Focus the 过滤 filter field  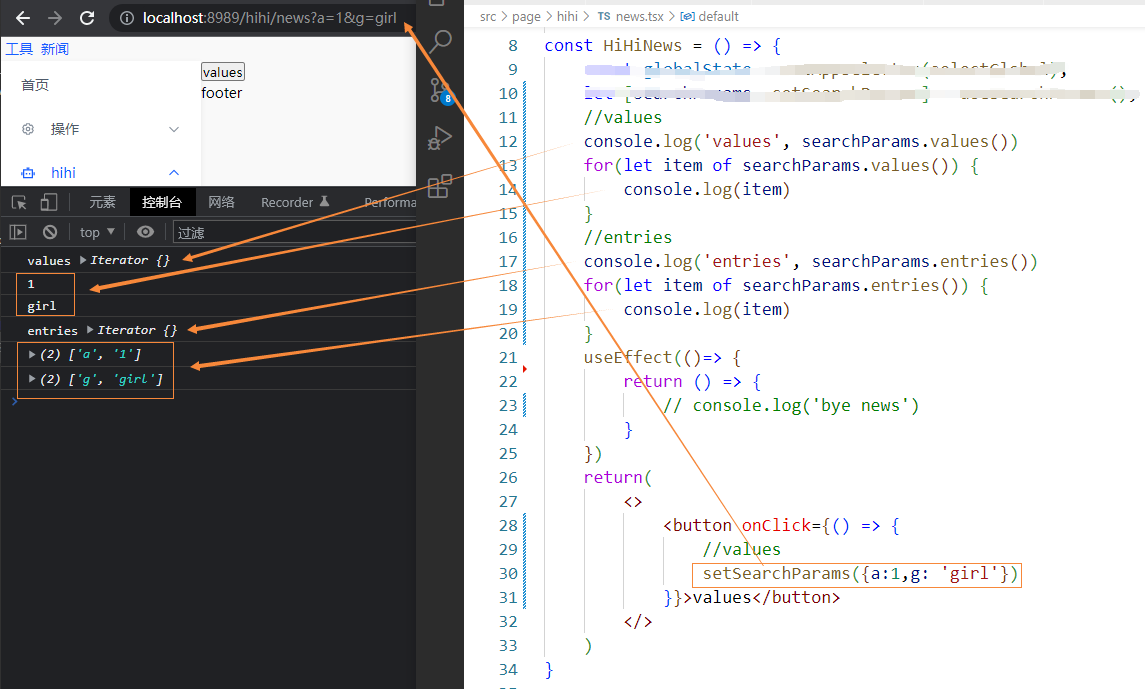coord(294,233)
